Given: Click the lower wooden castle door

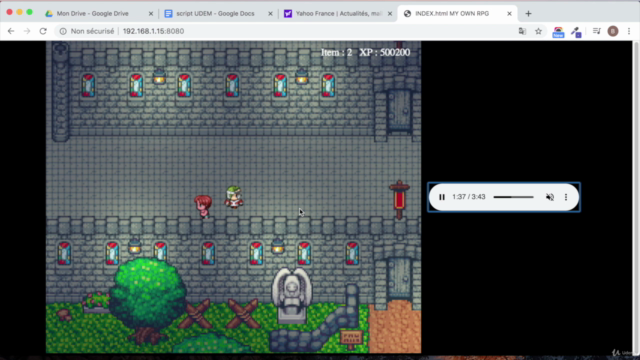Looking at the screenshot, I should (x=399, y=278).
